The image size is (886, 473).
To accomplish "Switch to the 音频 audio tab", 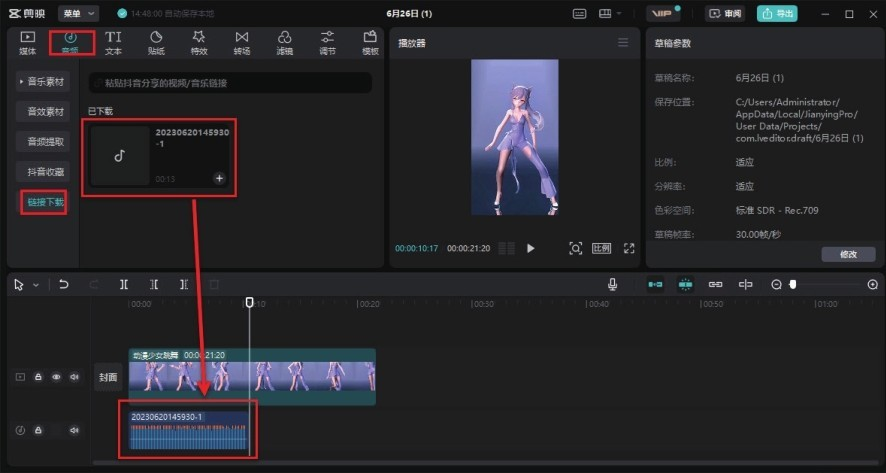I will click(x=71, y=43).
